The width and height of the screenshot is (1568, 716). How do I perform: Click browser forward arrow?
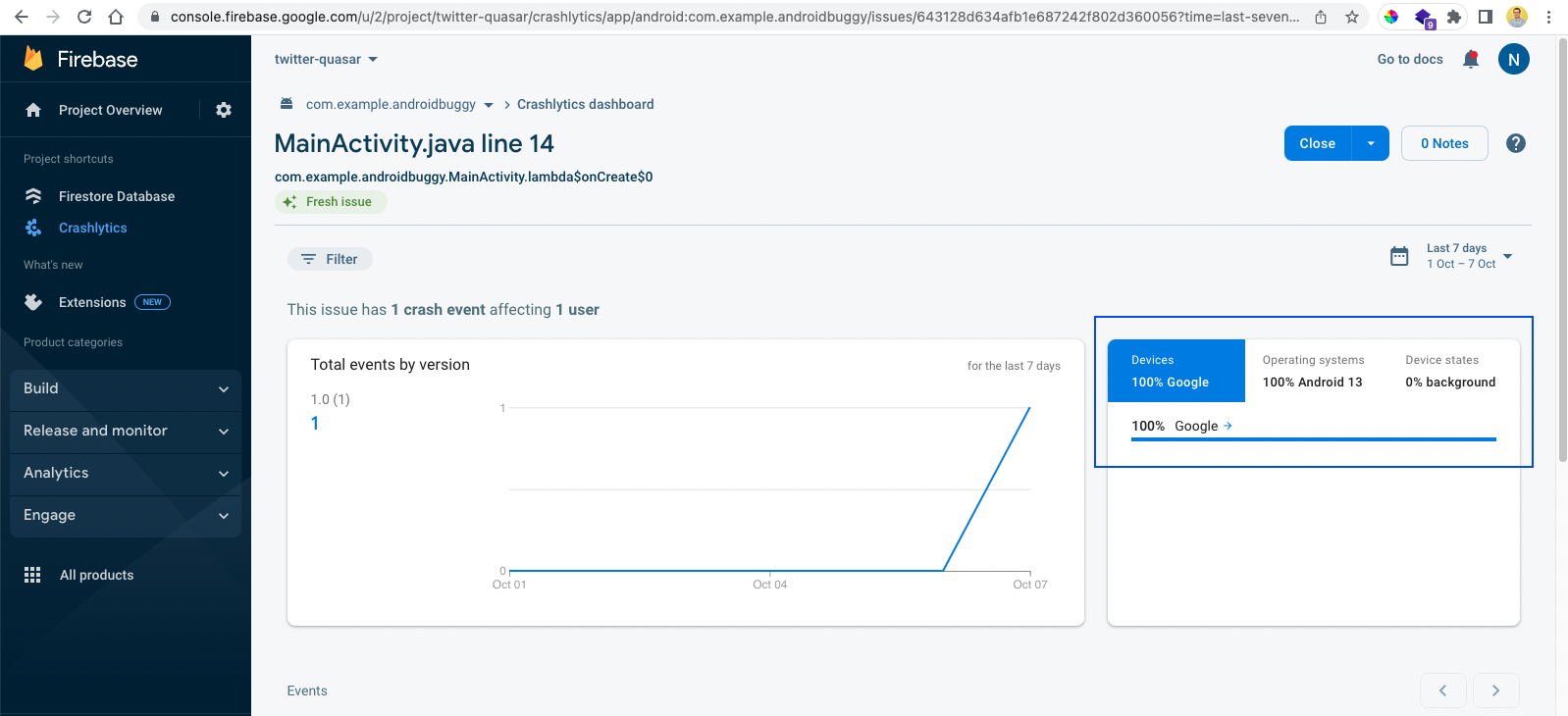tap(53, 17)
